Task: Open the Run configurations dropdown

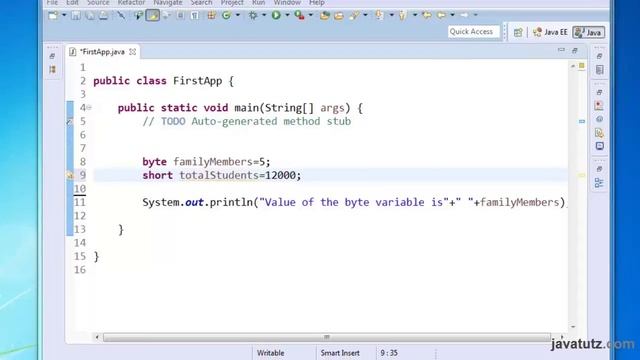Action: [287, 16]
